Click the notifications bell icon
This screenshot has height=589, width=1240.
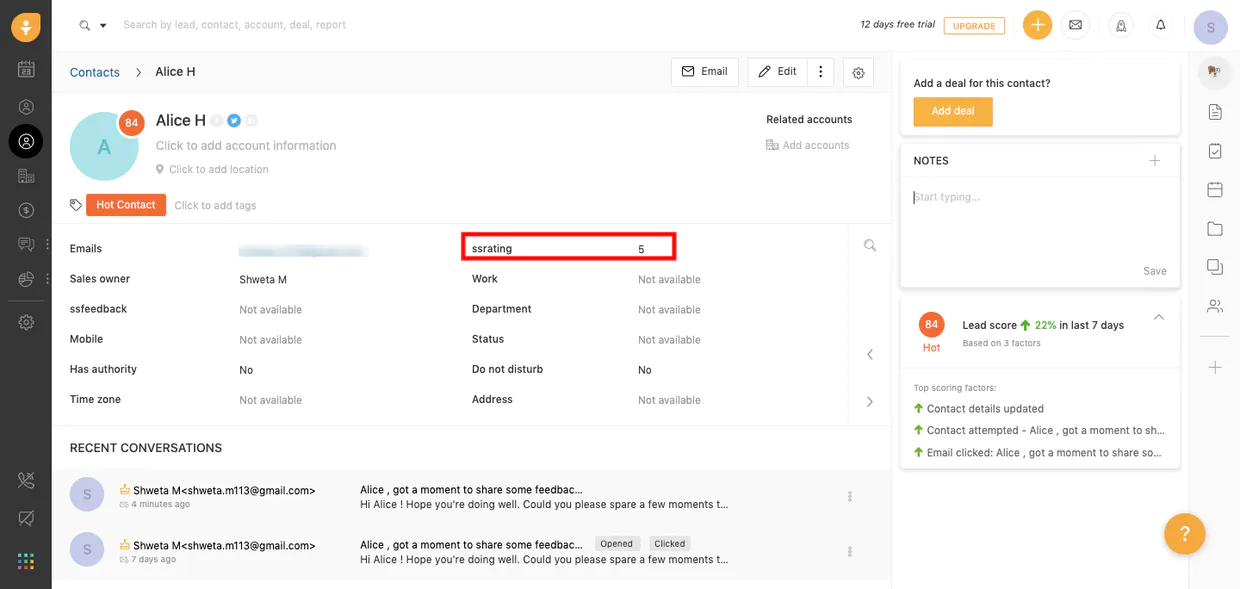click(1160, 25)
